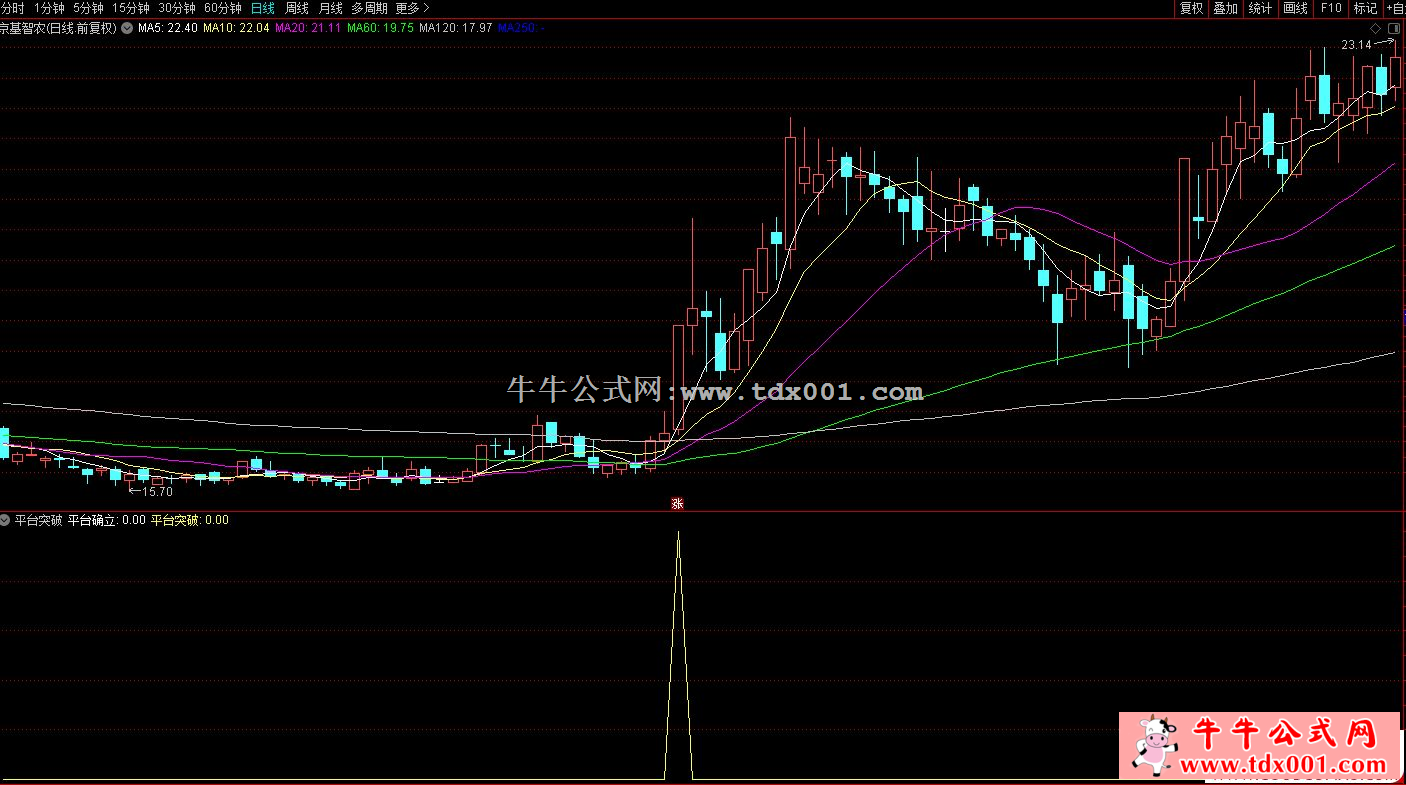Toggle the side panel icon at top right

[x=1393, y=28]
